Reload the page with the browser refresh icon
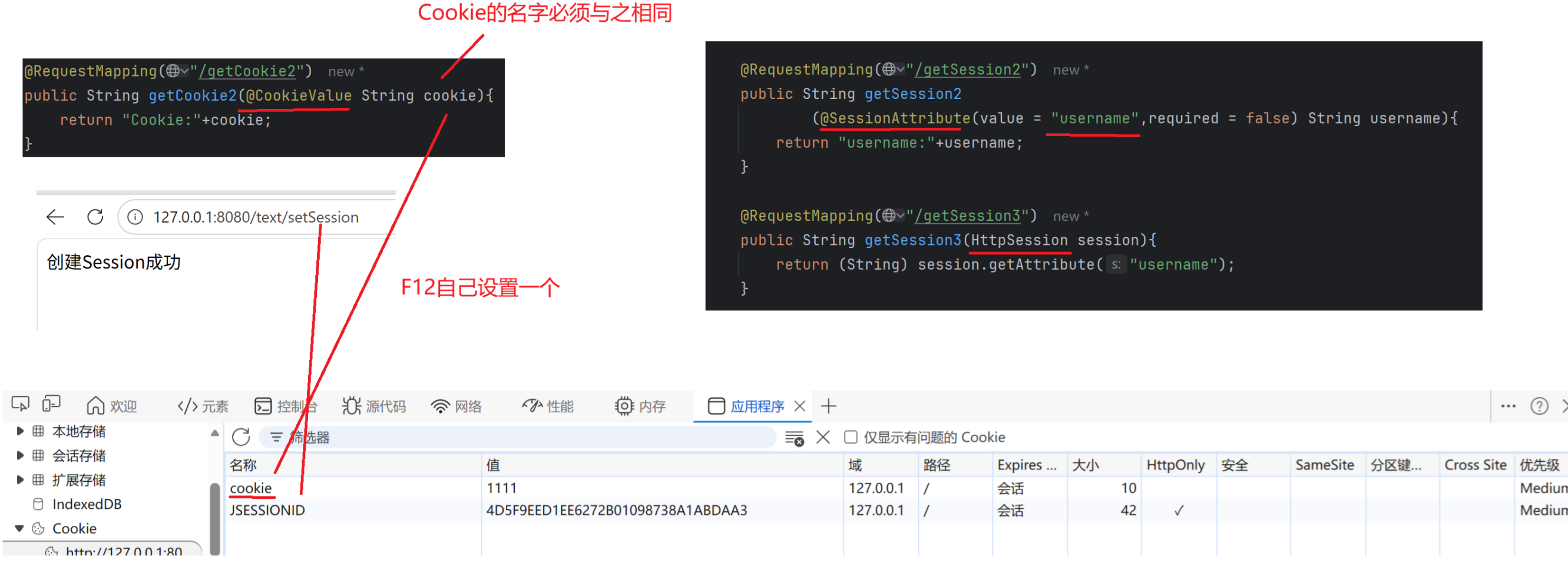Image resolution: width=1568 pixels, height=576 pixels. click(x=95, y=217)
